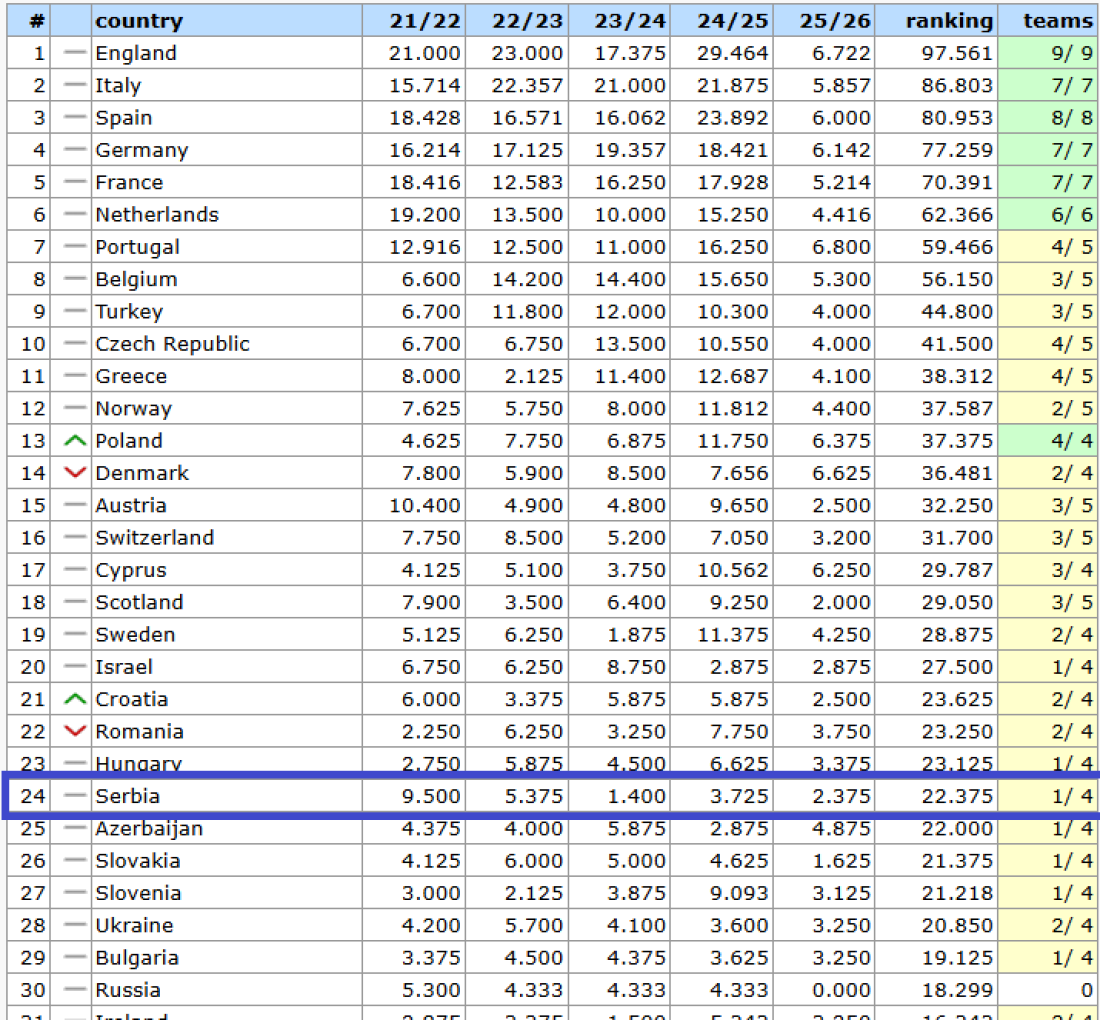Click the green up arrow beside Croatia

click(75, 699)
